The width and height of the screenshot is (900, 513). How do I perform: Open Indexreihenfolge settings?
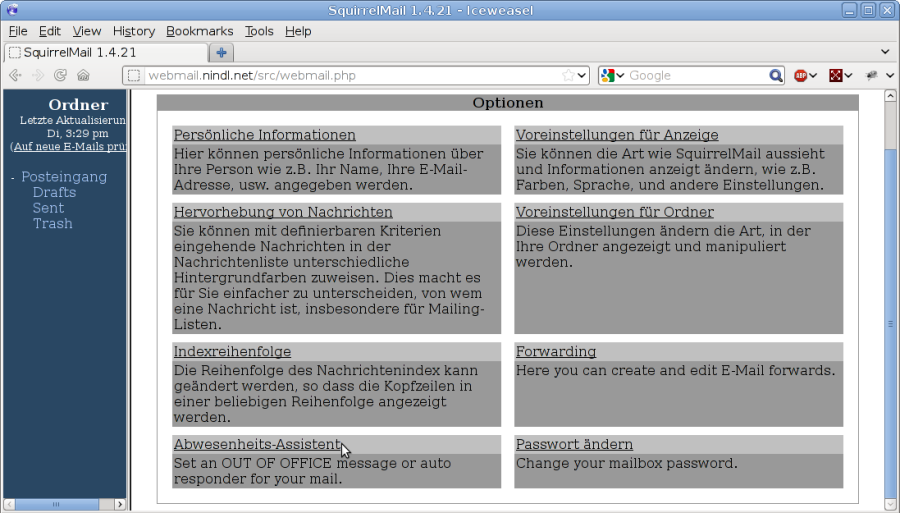(x=232, y=352)
